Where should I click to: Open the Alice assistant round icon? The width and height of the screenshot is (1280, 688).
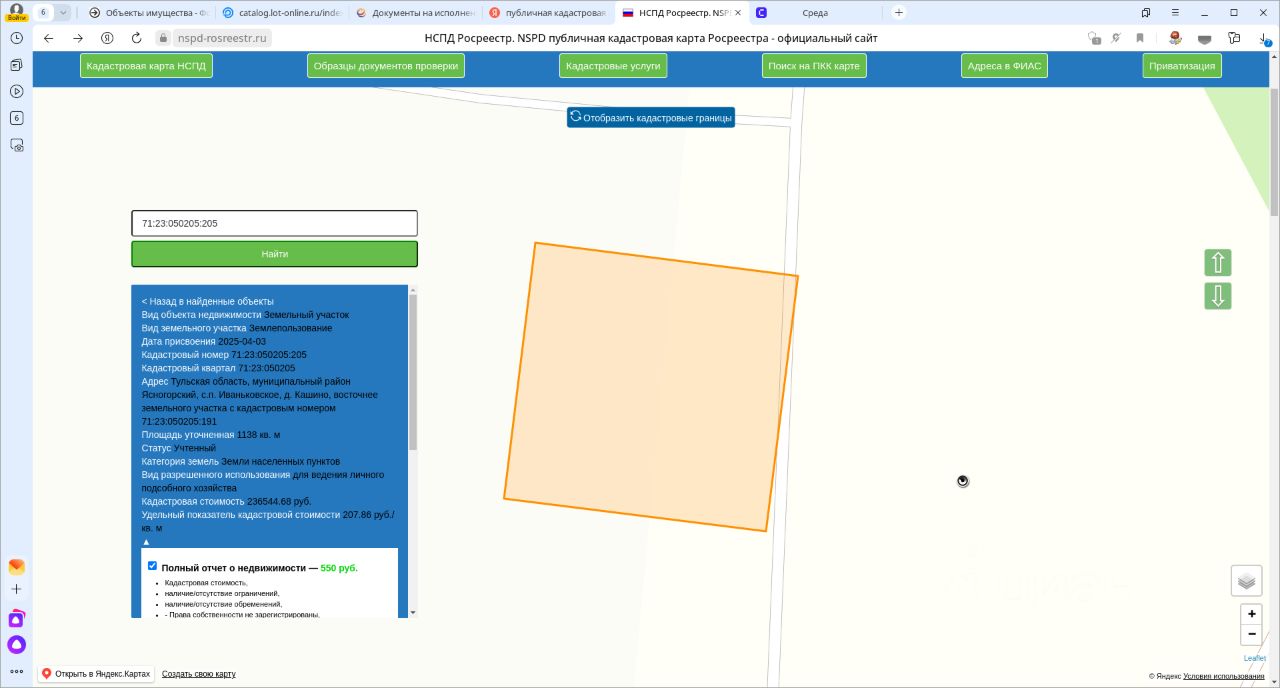(x=16, y=645)
